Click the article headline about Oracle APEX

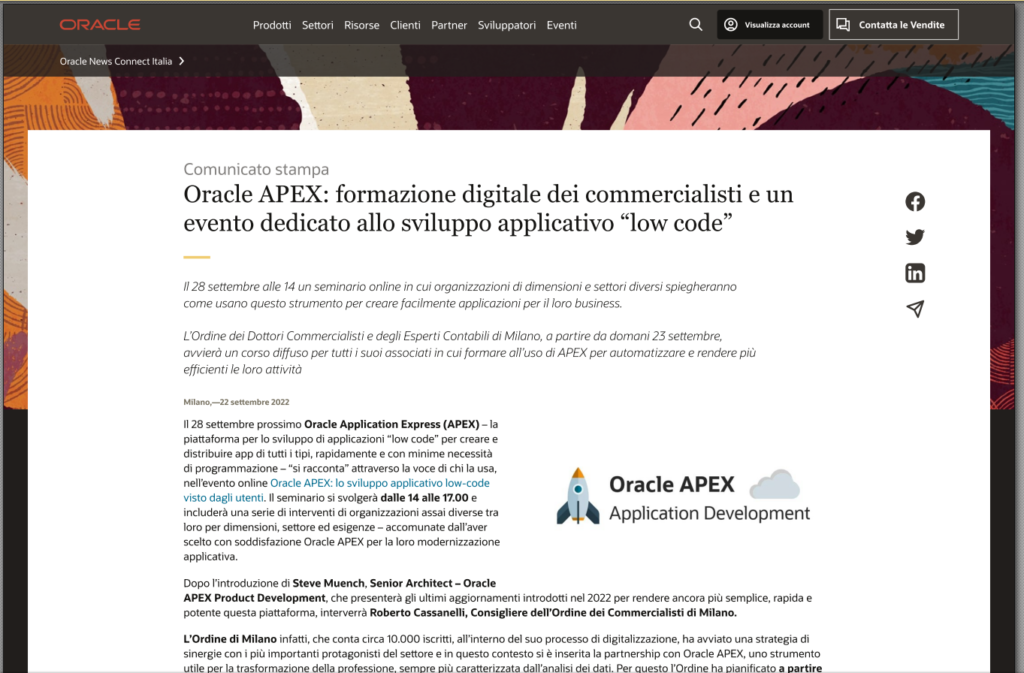[x=488, y=208]
